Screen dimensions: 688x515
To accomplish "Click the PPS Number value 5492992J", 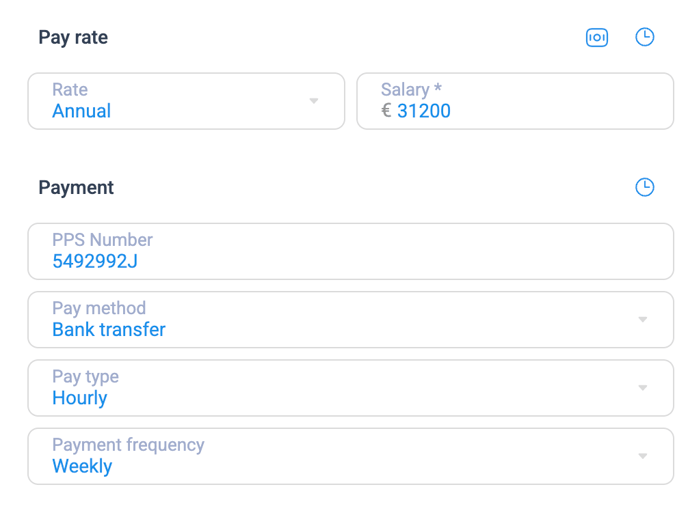I will [95, 261].
